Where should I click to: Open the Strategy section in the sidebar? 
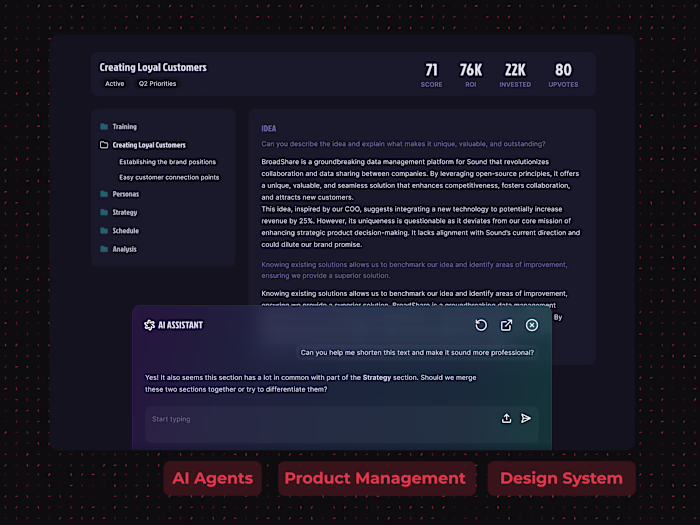125,212
